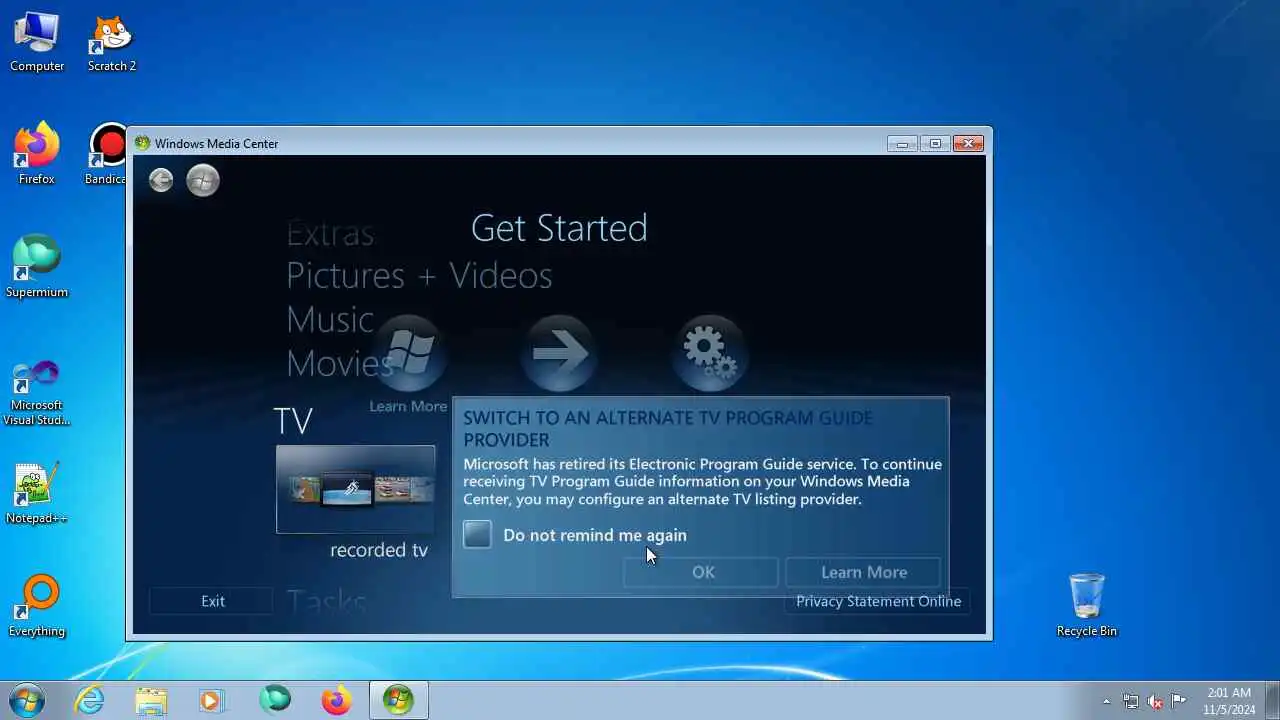Open the recorded tv thumbnail

(356, 489)
